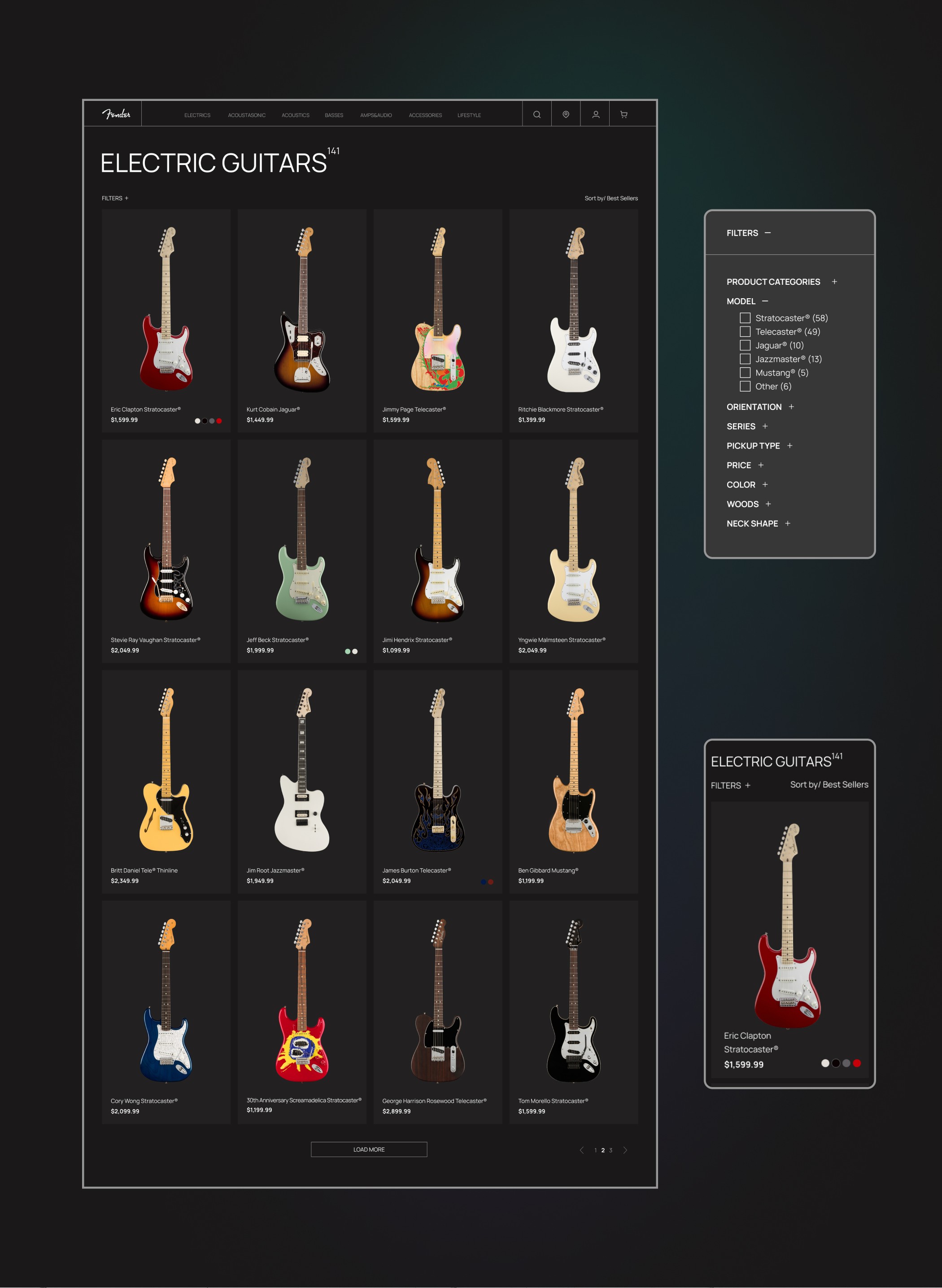Open the ELECTRICS nav menu item
This screenshot has width=942, height=1288.
197,115
